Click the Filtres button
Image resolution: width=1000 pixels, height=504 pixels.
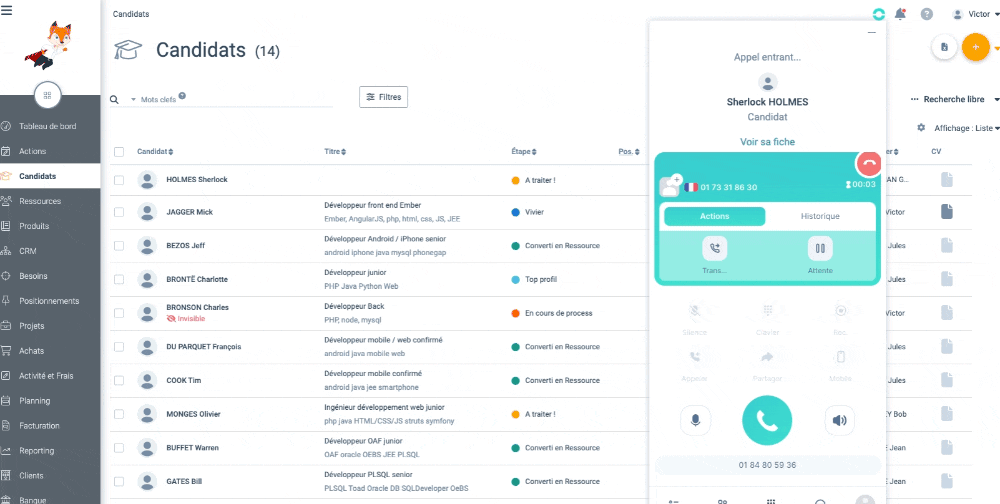[384, 97]
